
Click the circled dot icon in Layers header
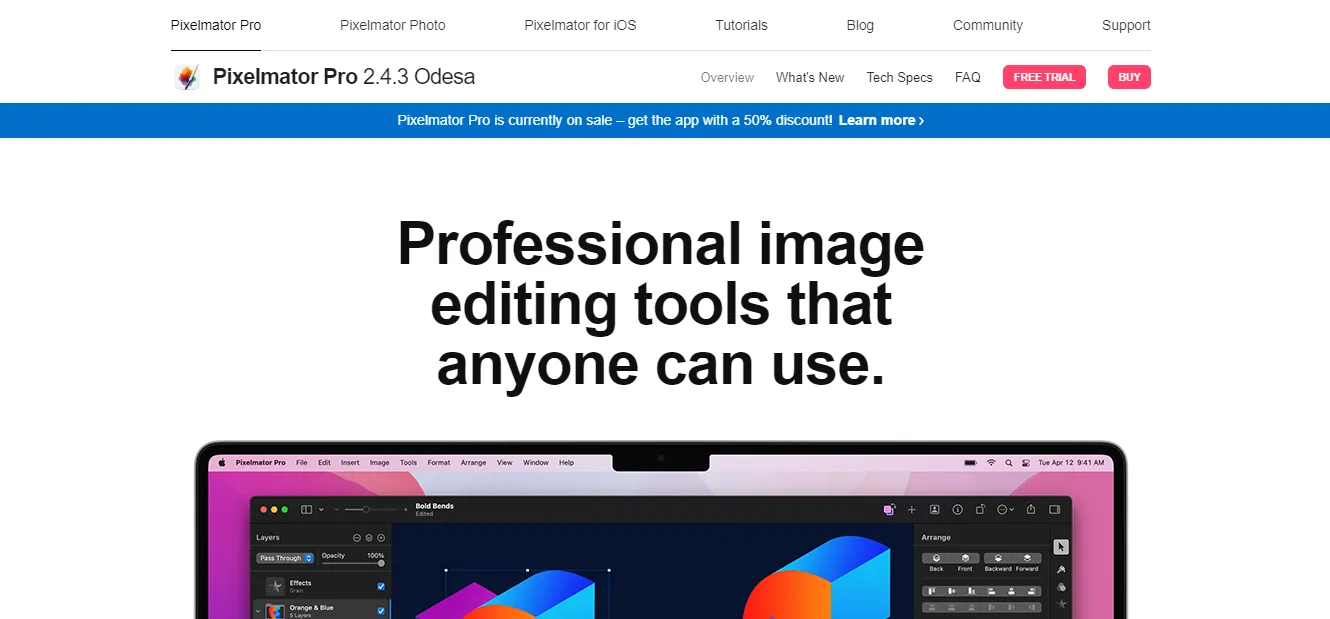click(x=381, y=538)
